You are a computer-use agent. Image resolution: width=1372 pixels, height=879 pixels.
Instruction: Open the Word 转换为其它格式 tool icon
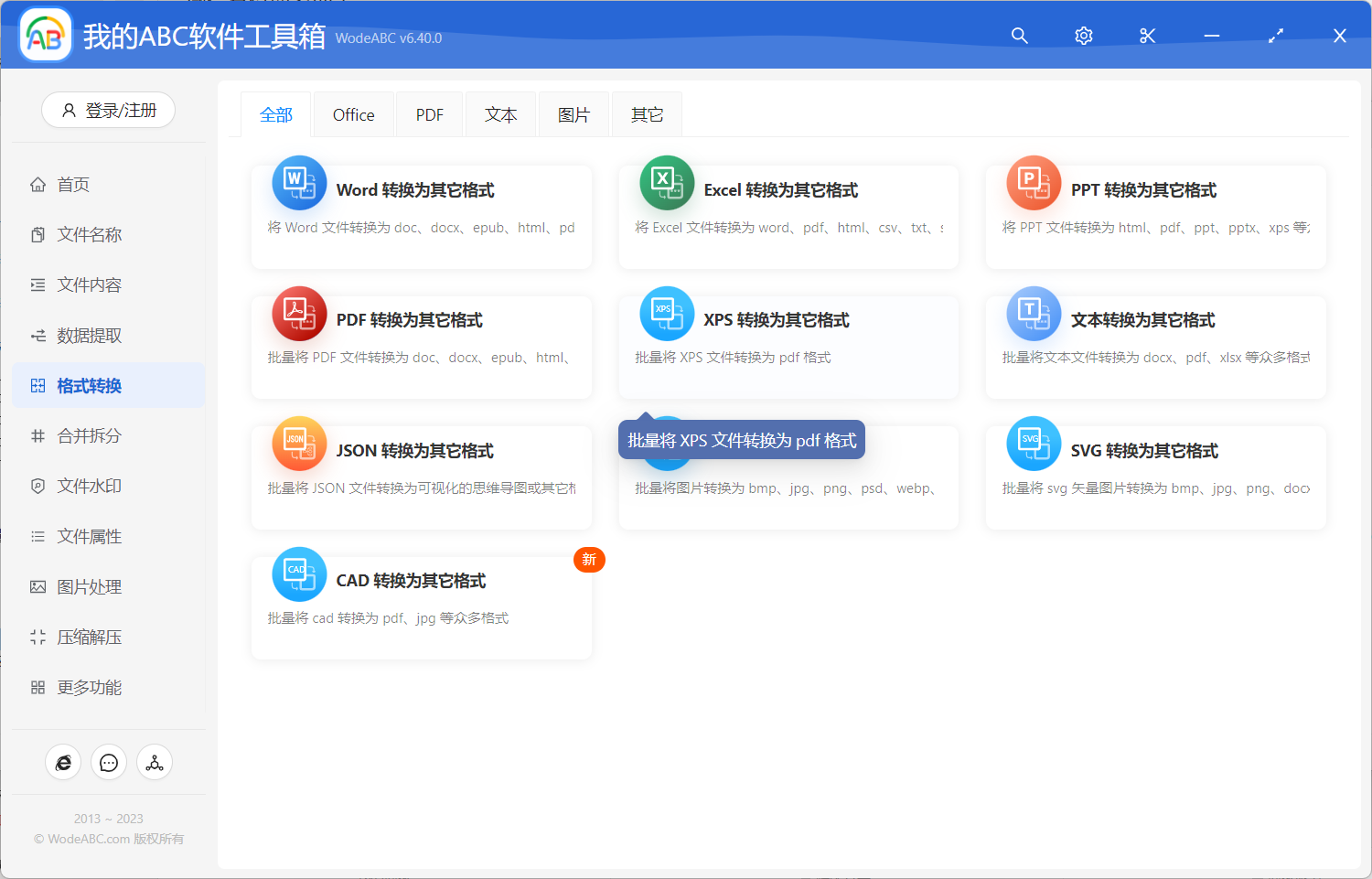pos(299,183)
